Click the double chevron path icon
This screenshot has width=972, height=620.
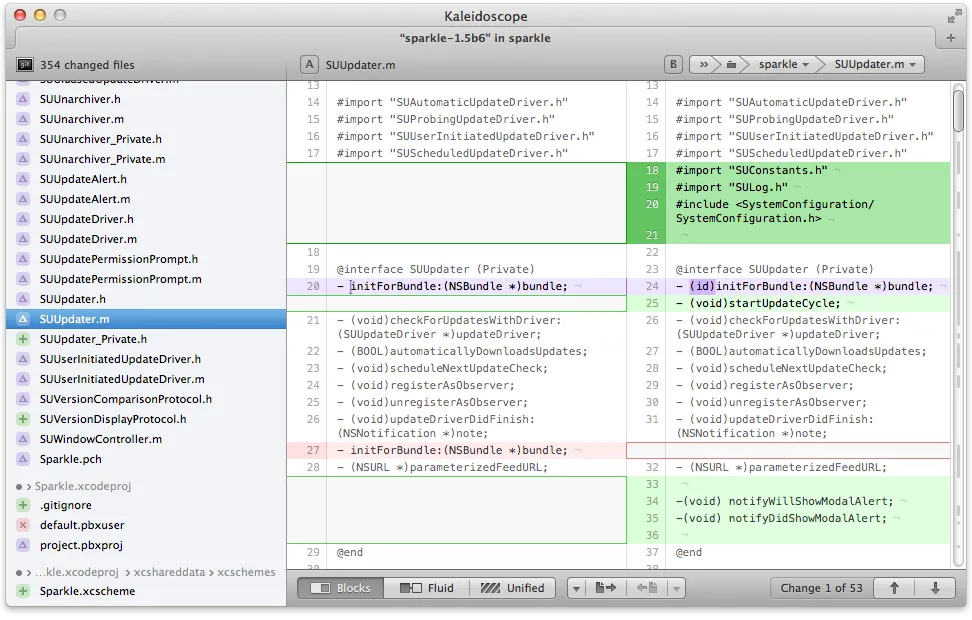(x=704, y=64)
